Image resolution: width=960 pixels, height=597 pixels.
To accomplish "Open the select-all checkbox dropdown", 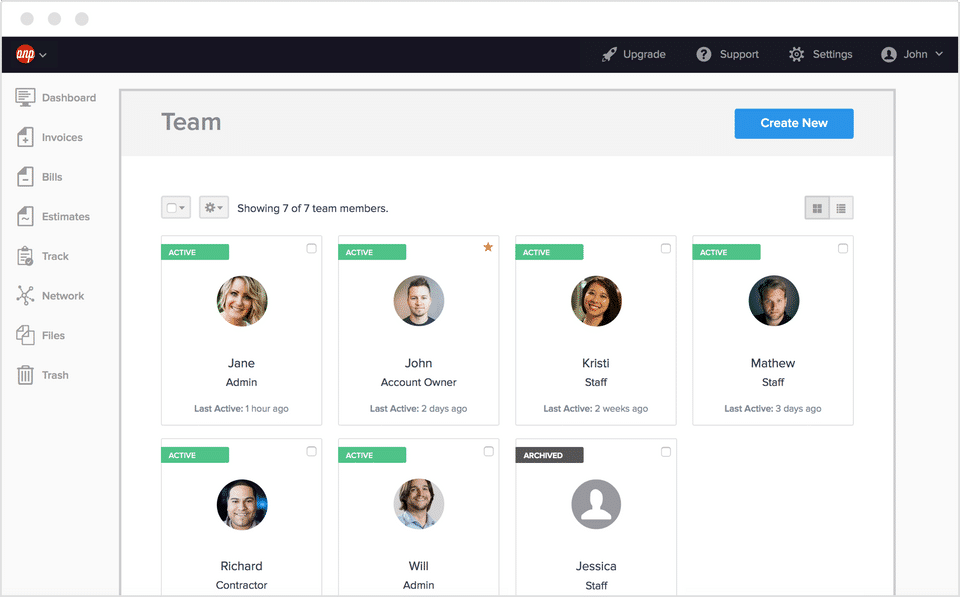I will pos(176,208).
